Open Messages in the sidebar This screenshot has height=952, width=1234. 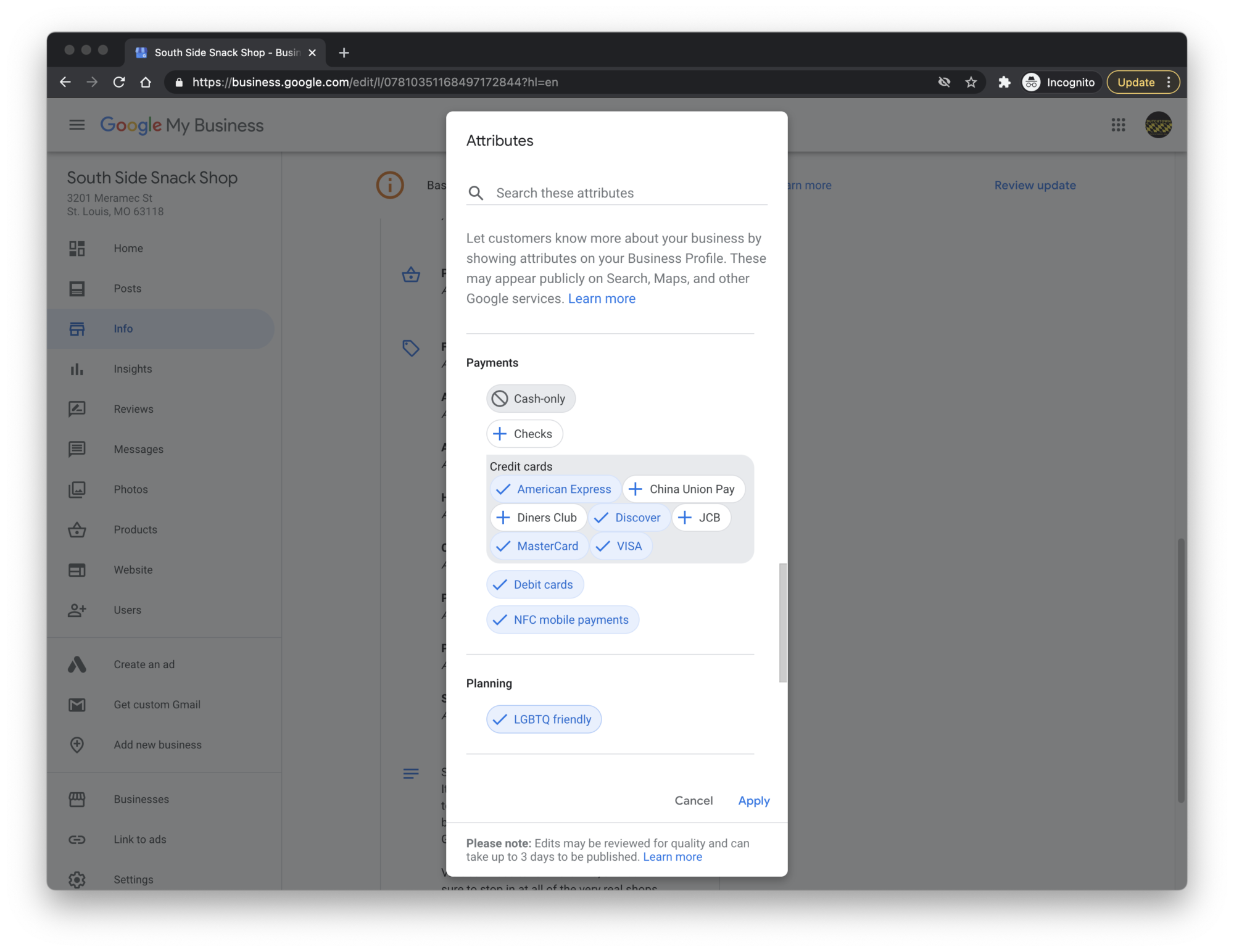pyautogui.click(x=138, y=449)
